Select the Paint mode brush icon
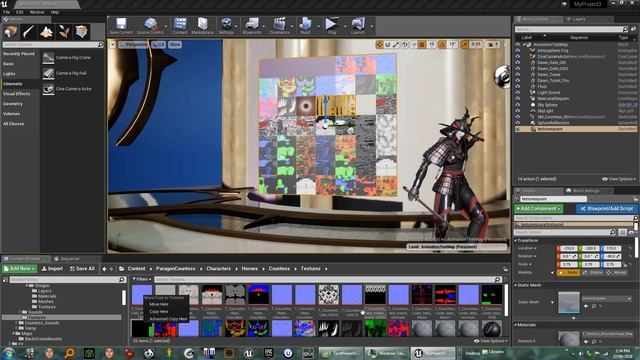 [28, 32]
